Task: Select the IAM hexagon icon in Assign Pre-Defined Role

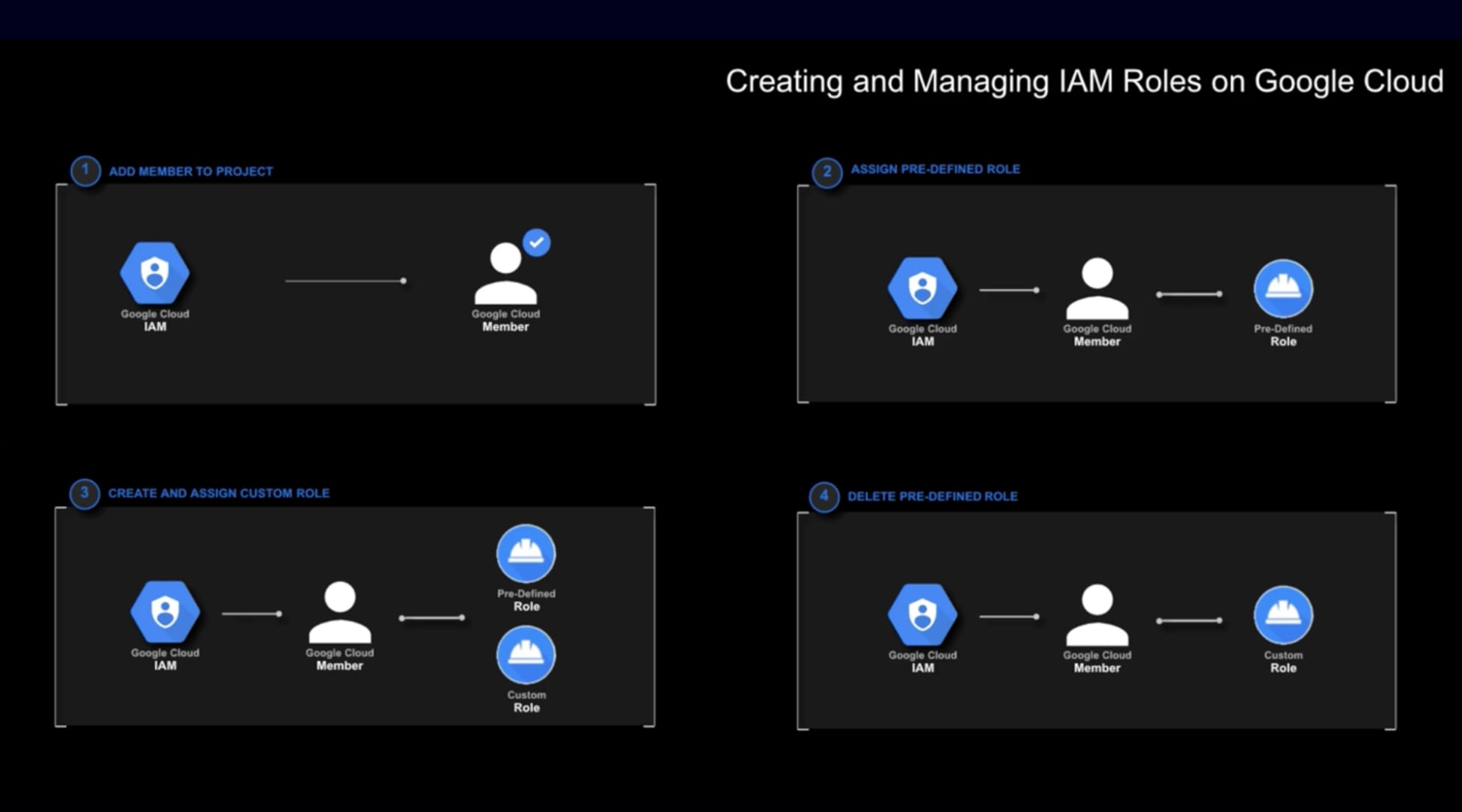Action: (x=922, y=288)
